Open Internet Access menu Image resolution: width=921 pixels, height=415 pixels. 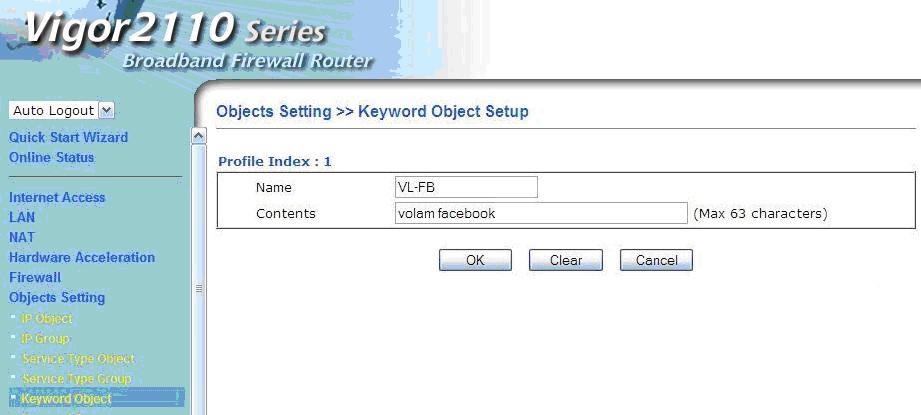point(57,197)
